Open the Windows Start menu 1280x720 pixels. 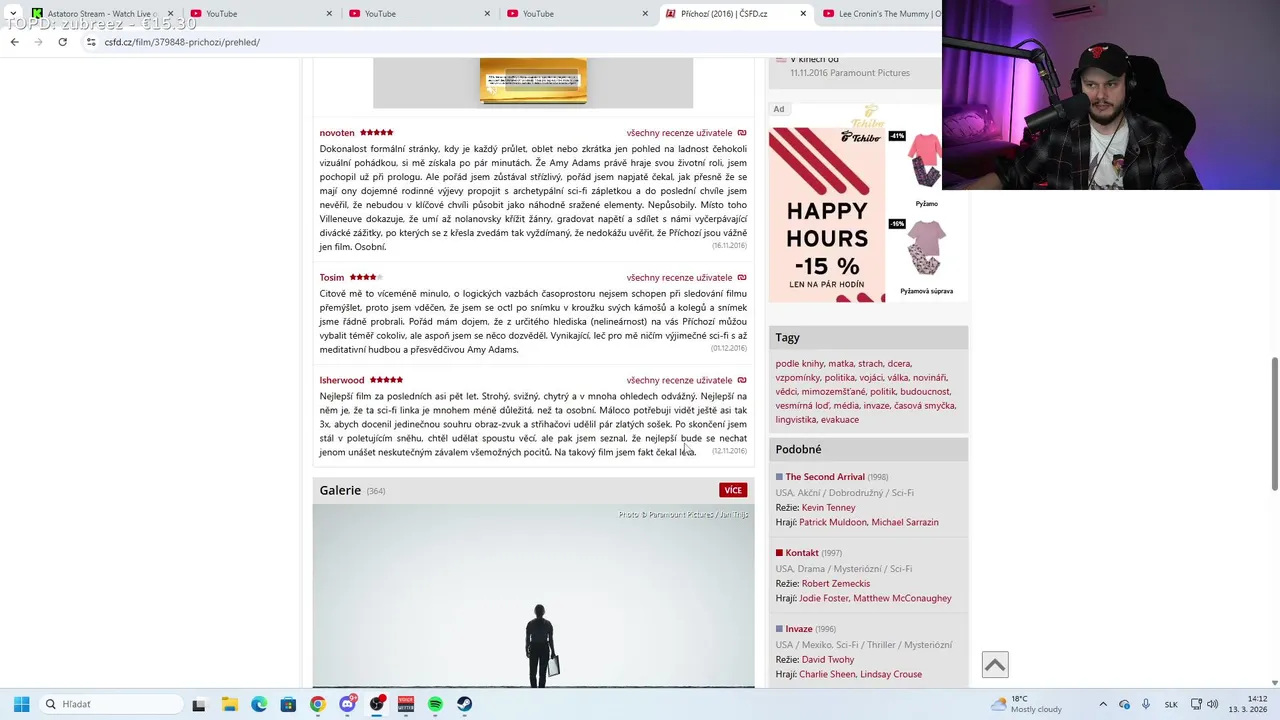(x=21, y=704)
